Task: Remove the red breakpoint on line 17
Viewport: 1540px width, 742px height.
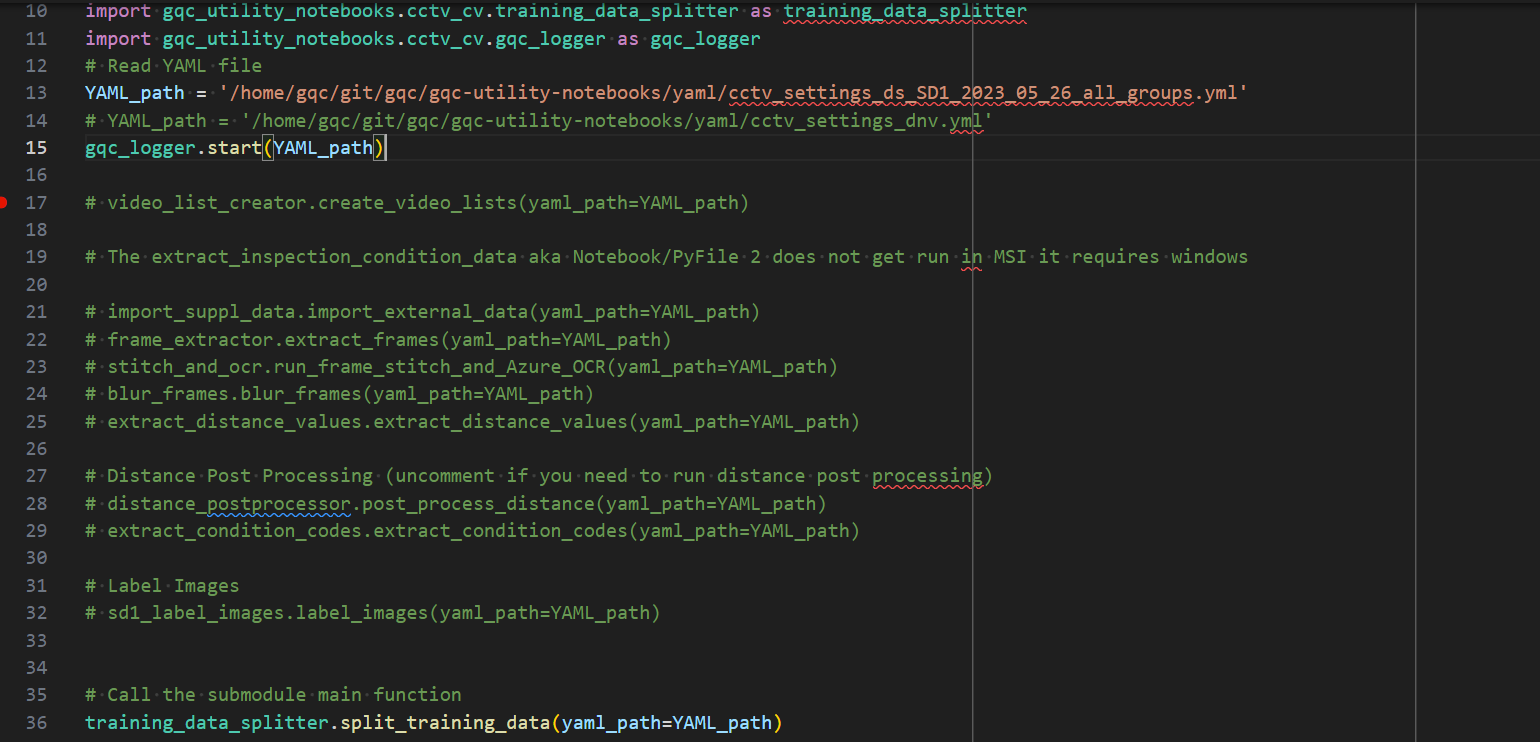Action: pyautogui.click(x=4, y=202)
